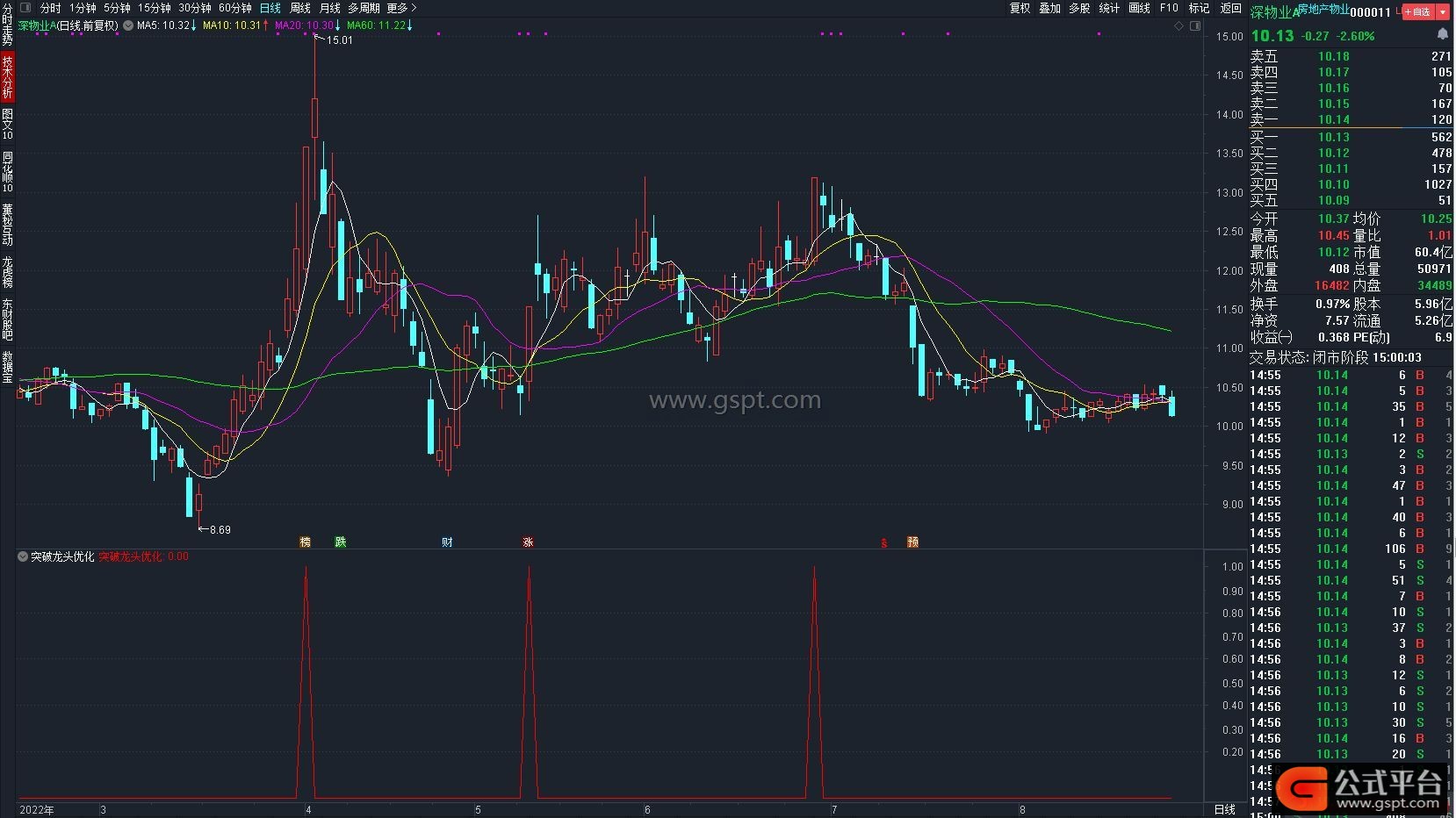Open the 技术分析 sidebar tab

tap(7, 77)
